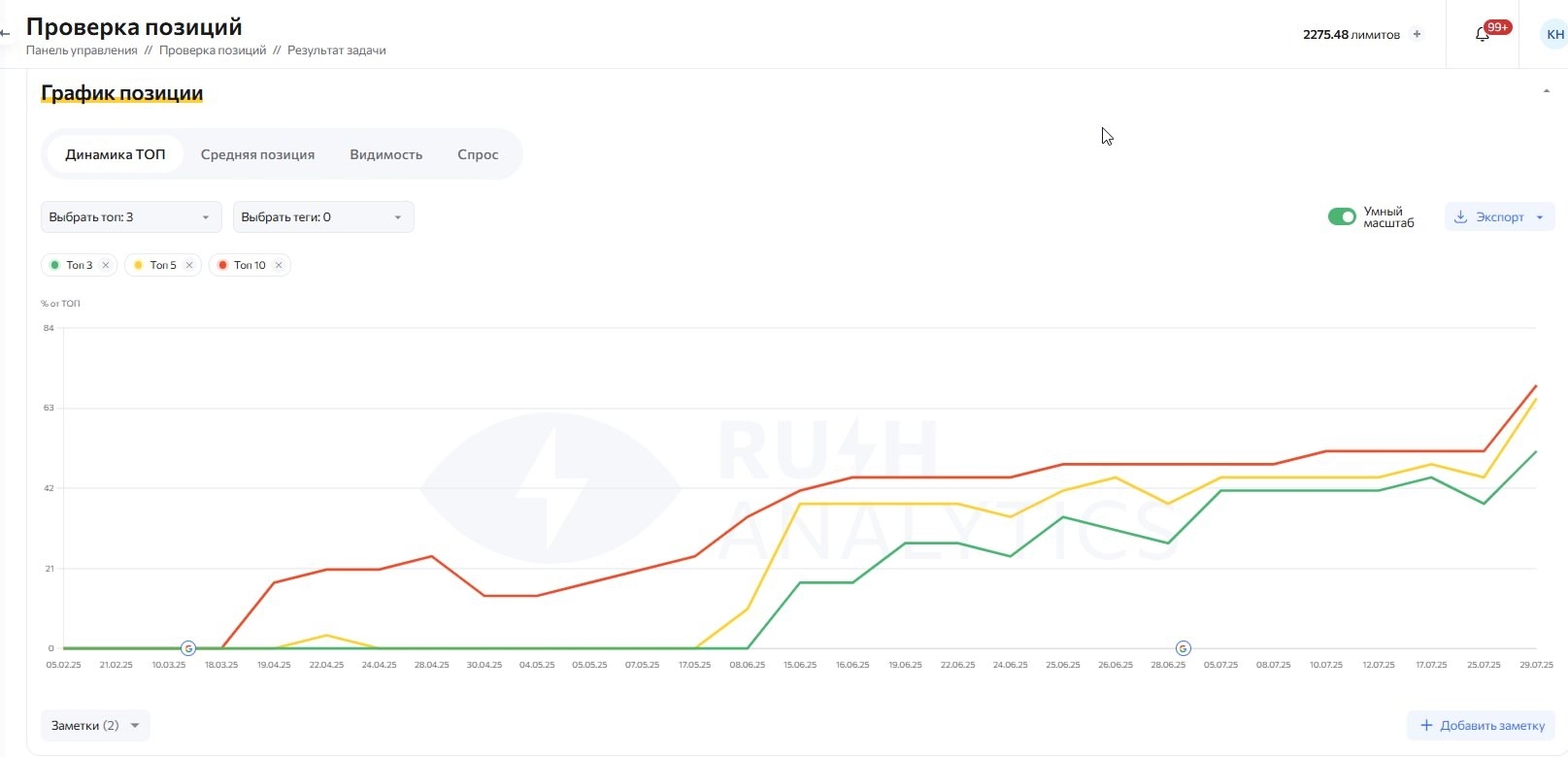Click the 08.06.25 date label
Image resolution: width=1568 pixels, height=757 pixels.
(748, 665)
